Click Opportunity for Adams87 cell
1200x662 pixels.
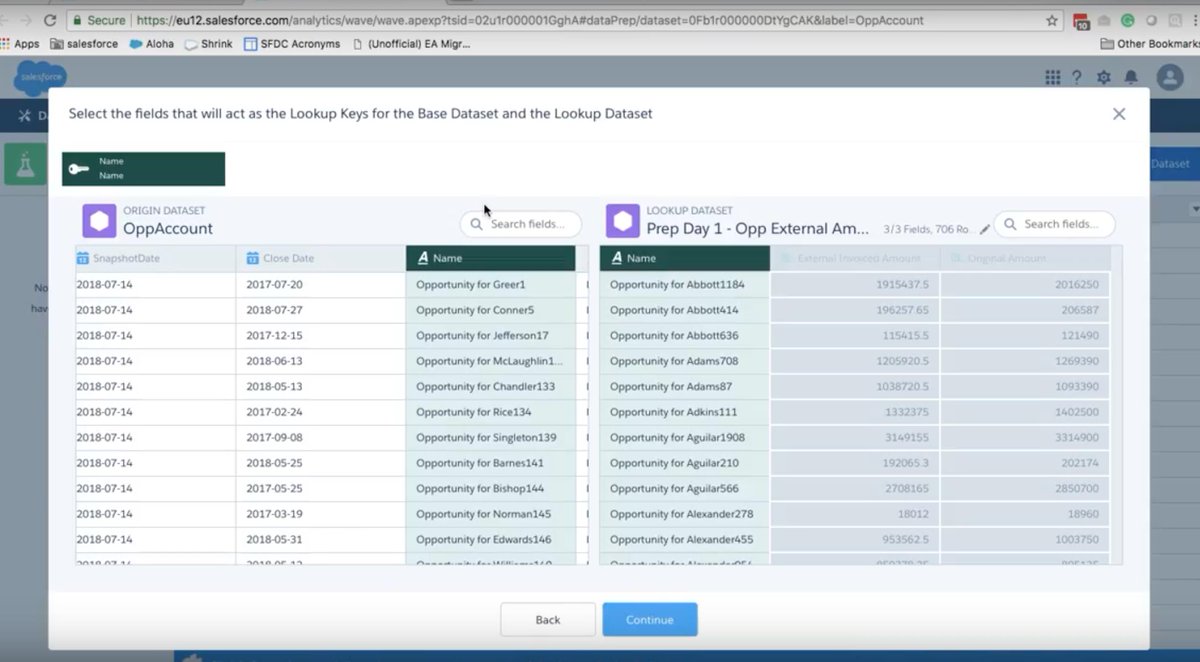point(685,387)
